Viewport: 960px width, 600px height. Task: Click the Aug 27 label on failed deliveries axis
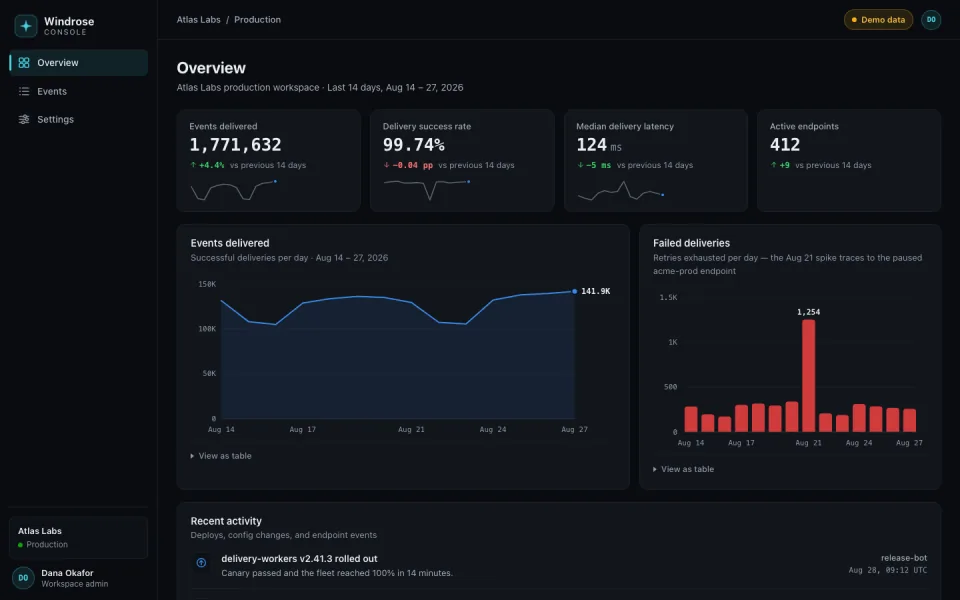pos(909,443)
